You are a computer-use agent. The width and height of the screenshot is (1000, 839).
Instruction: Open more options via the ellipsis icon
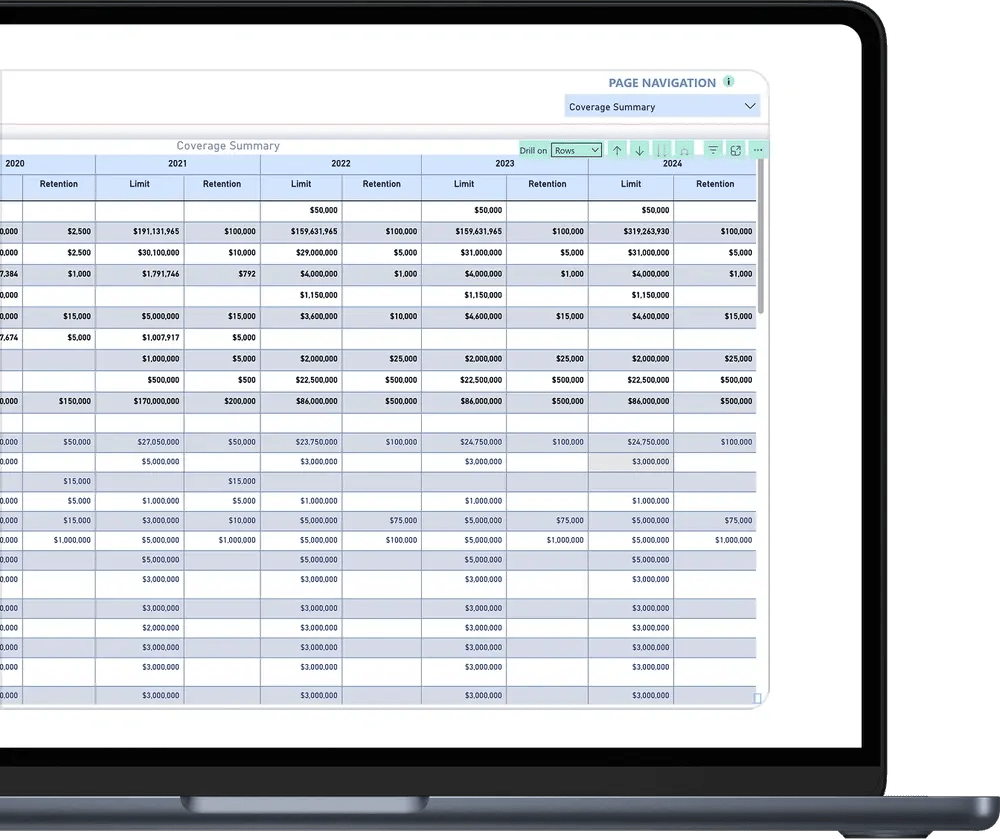pos(757,150)
